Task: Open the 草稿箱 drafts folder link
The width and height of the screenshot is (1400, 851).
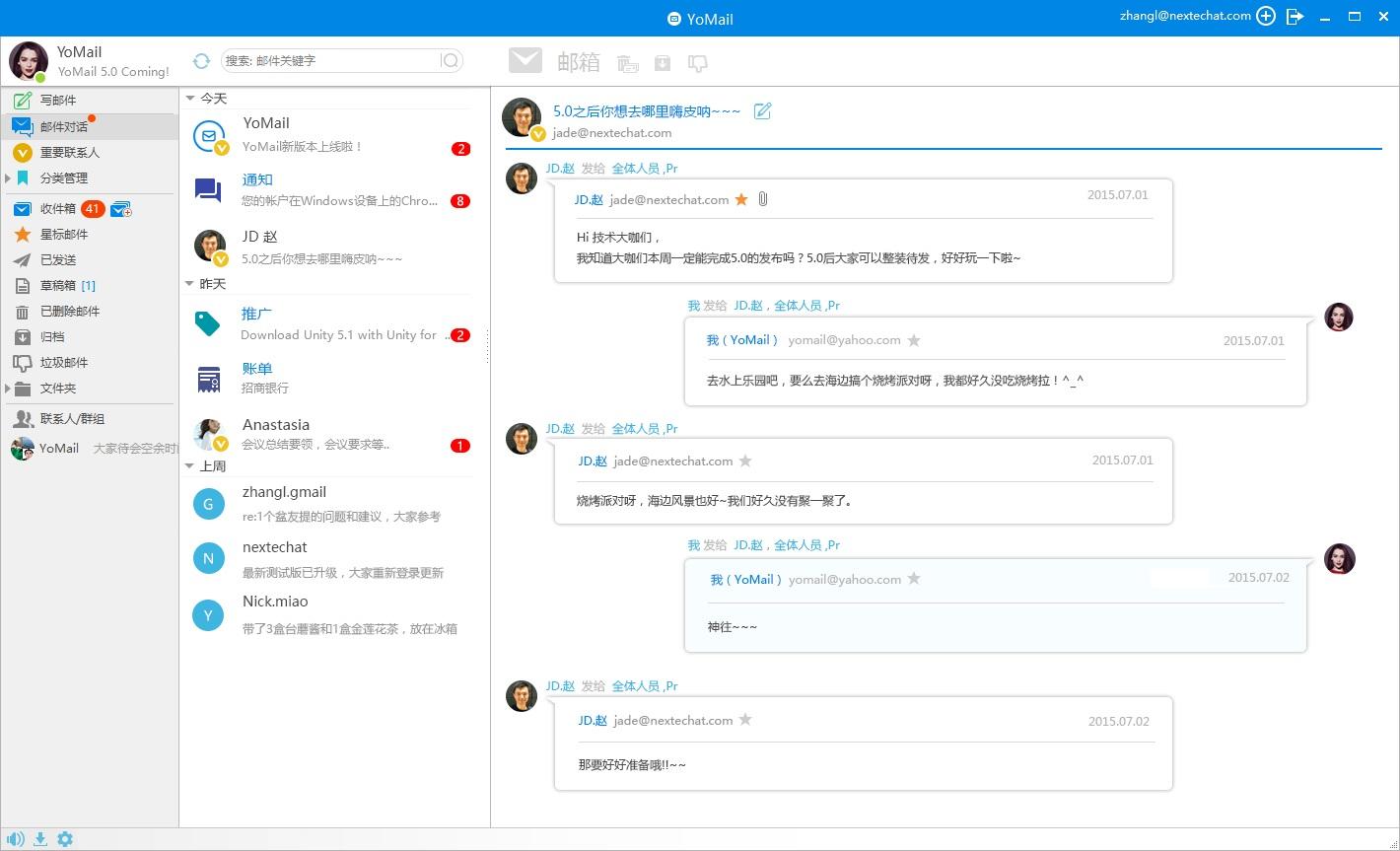Action: [x=59, y=285]
